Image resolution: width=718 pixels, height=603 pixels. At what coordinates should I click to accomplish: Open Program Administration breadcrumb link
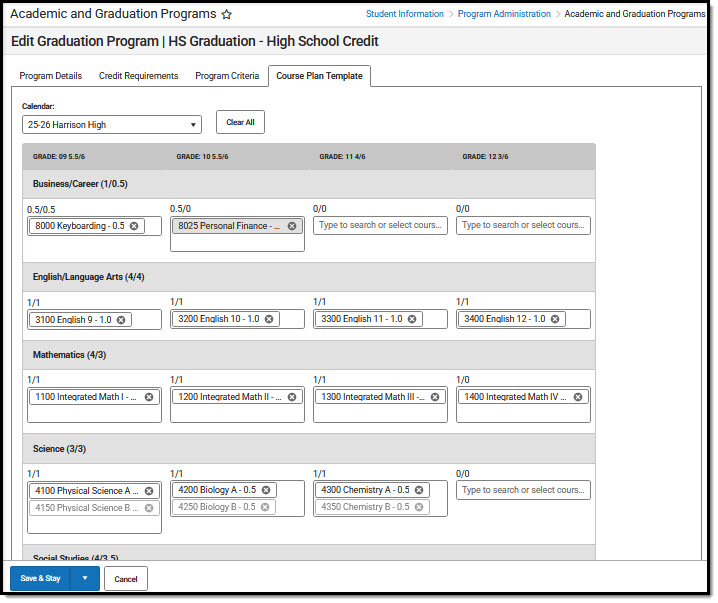[x=504, y=14]
